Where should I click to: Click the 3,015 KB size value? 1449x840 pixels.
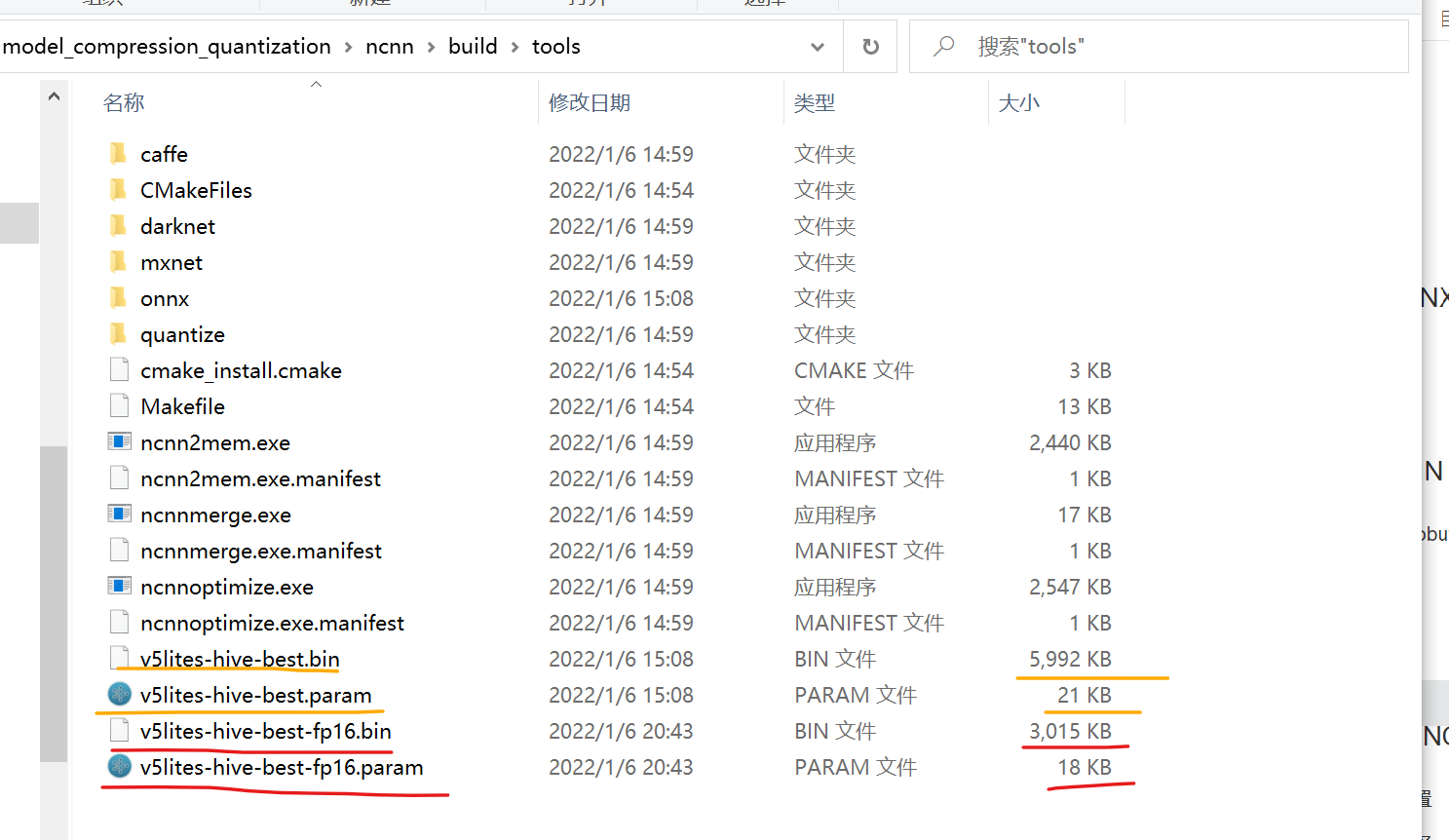pyautogui.click(x=1070, y=731)
